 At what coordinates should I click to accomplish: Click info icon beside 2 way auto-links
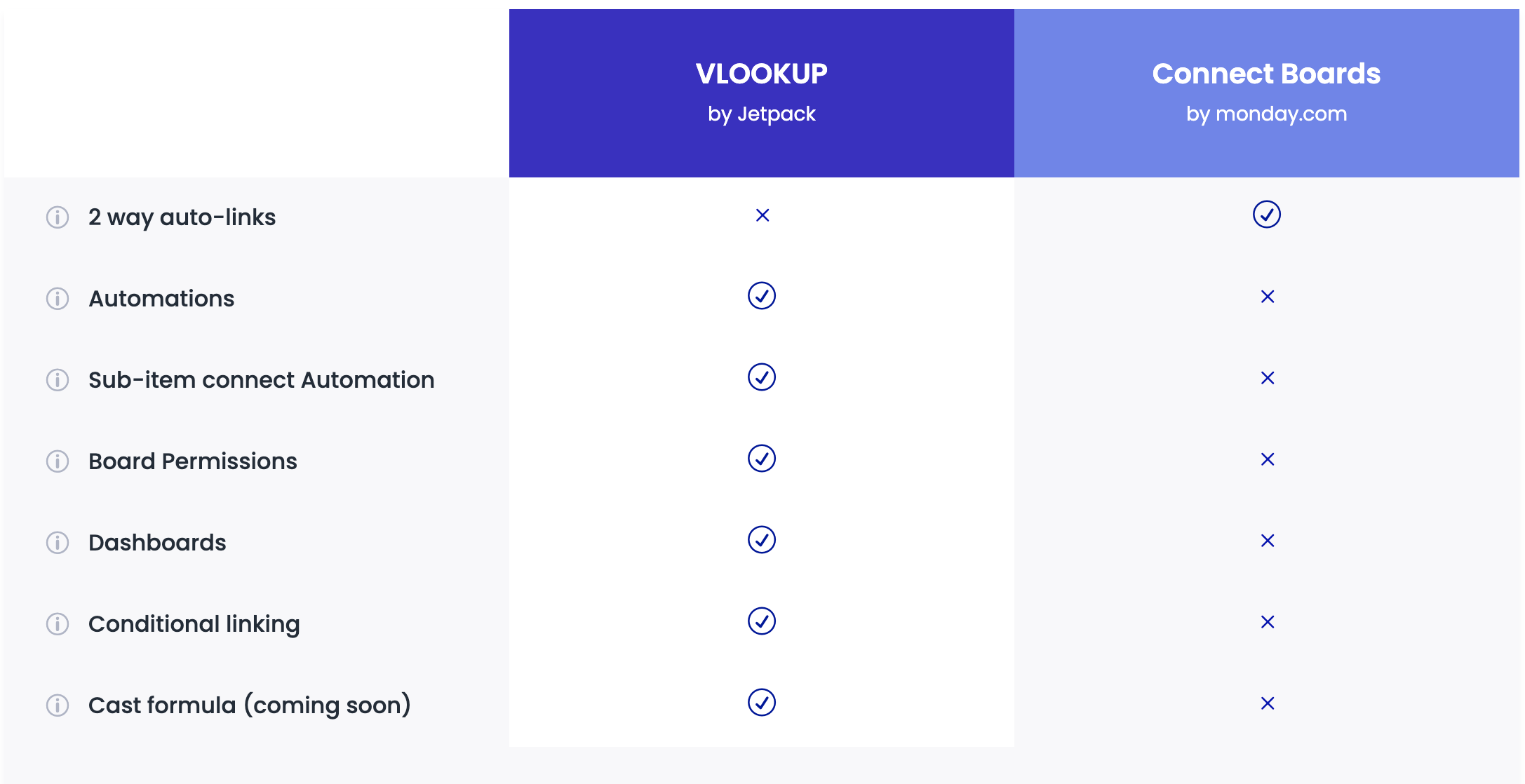point(58,217)
